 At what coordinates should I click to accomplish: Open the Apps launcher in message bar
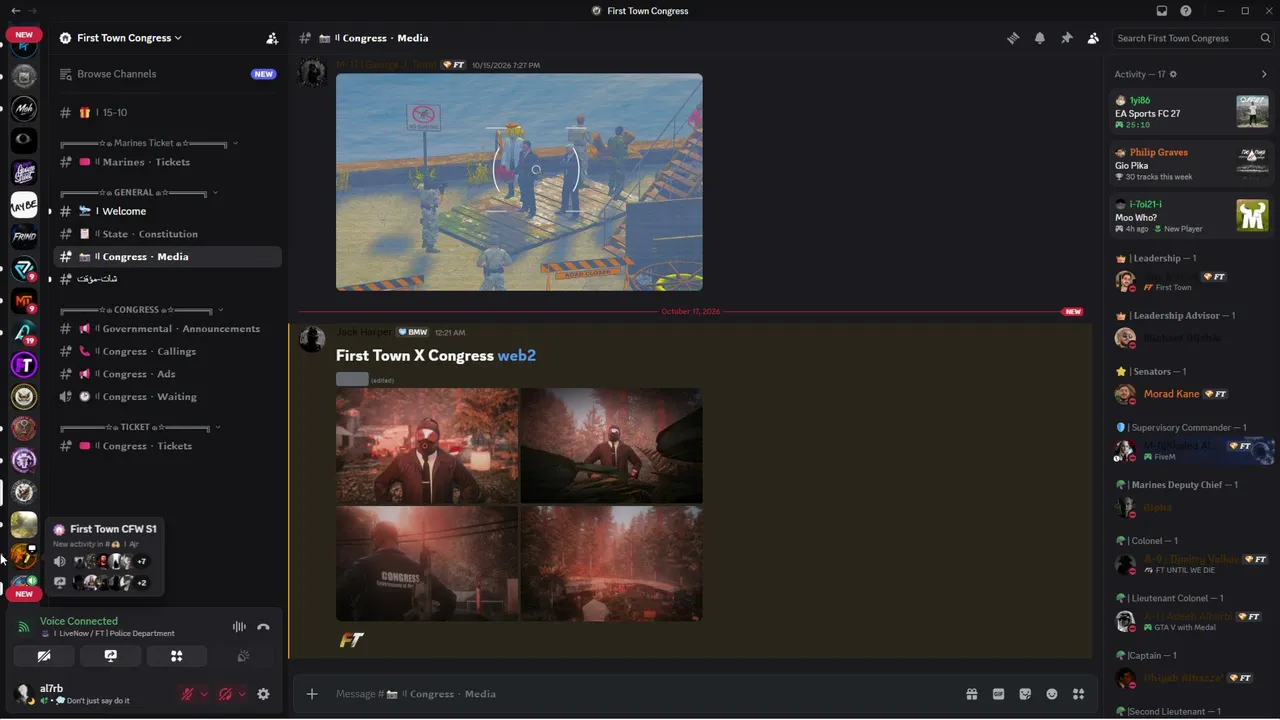click(x=1078, y=694)
